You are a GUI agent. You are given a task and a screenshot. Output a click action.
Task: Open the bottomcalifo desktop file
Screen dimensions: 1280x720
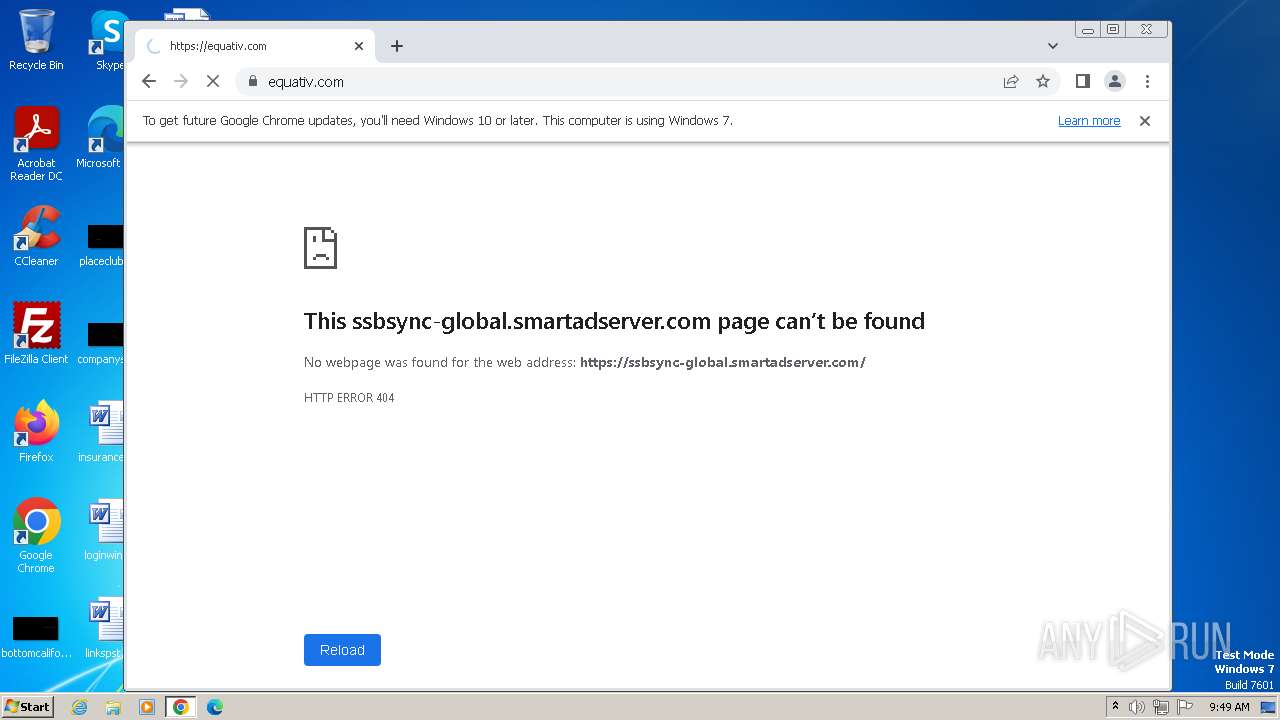pos(36,638)
